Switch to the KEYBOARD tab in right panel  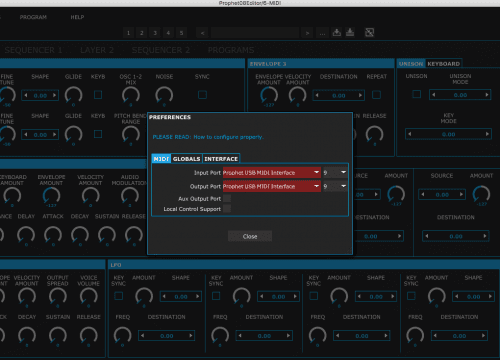(x=444, y=64)
